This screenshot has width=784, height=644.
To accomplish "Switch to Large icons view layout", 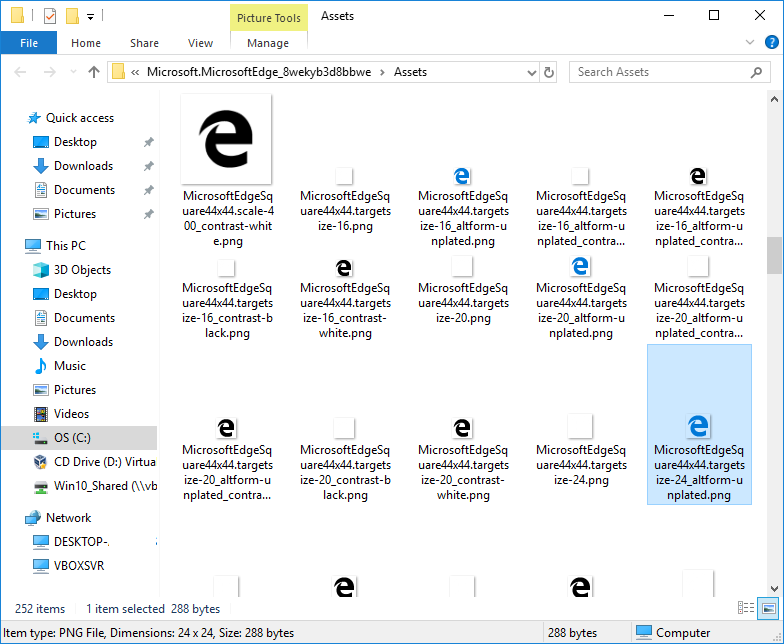I will 768,608.
